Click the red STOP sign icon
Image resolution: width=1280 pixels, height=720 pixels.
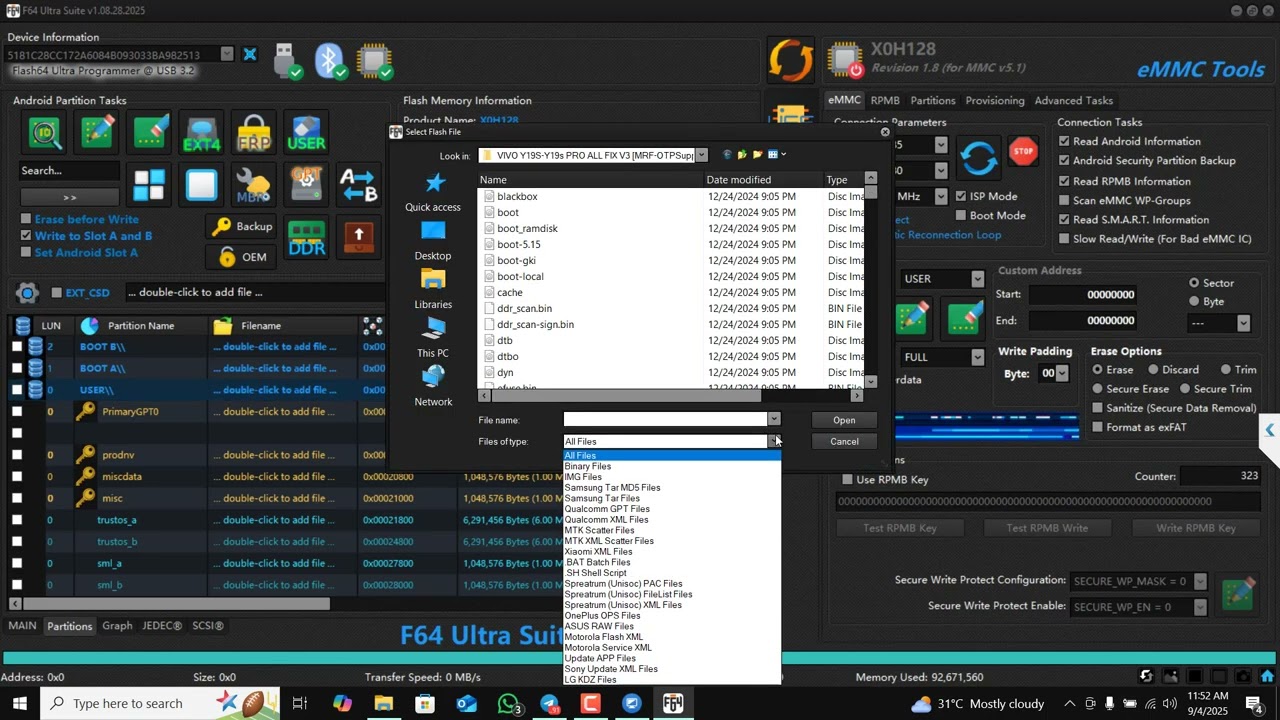click(1023, 152)
